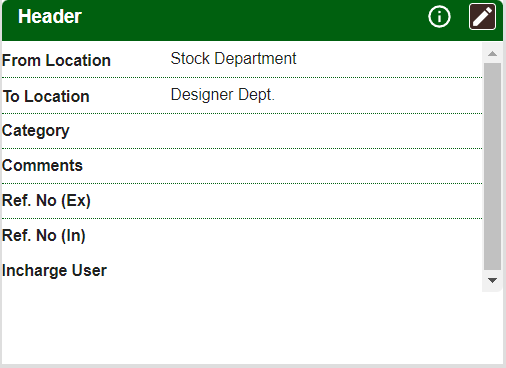Click the scrollbar down arrow
The image size is (506, 368).
click(x=492, y=280)
